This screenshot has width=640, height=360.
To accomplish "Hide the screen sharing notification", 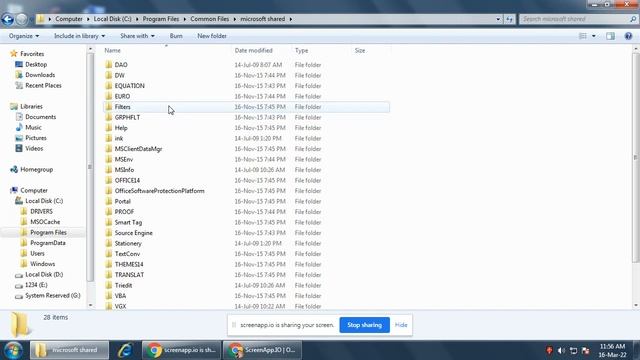I will (x=401, y=325).
